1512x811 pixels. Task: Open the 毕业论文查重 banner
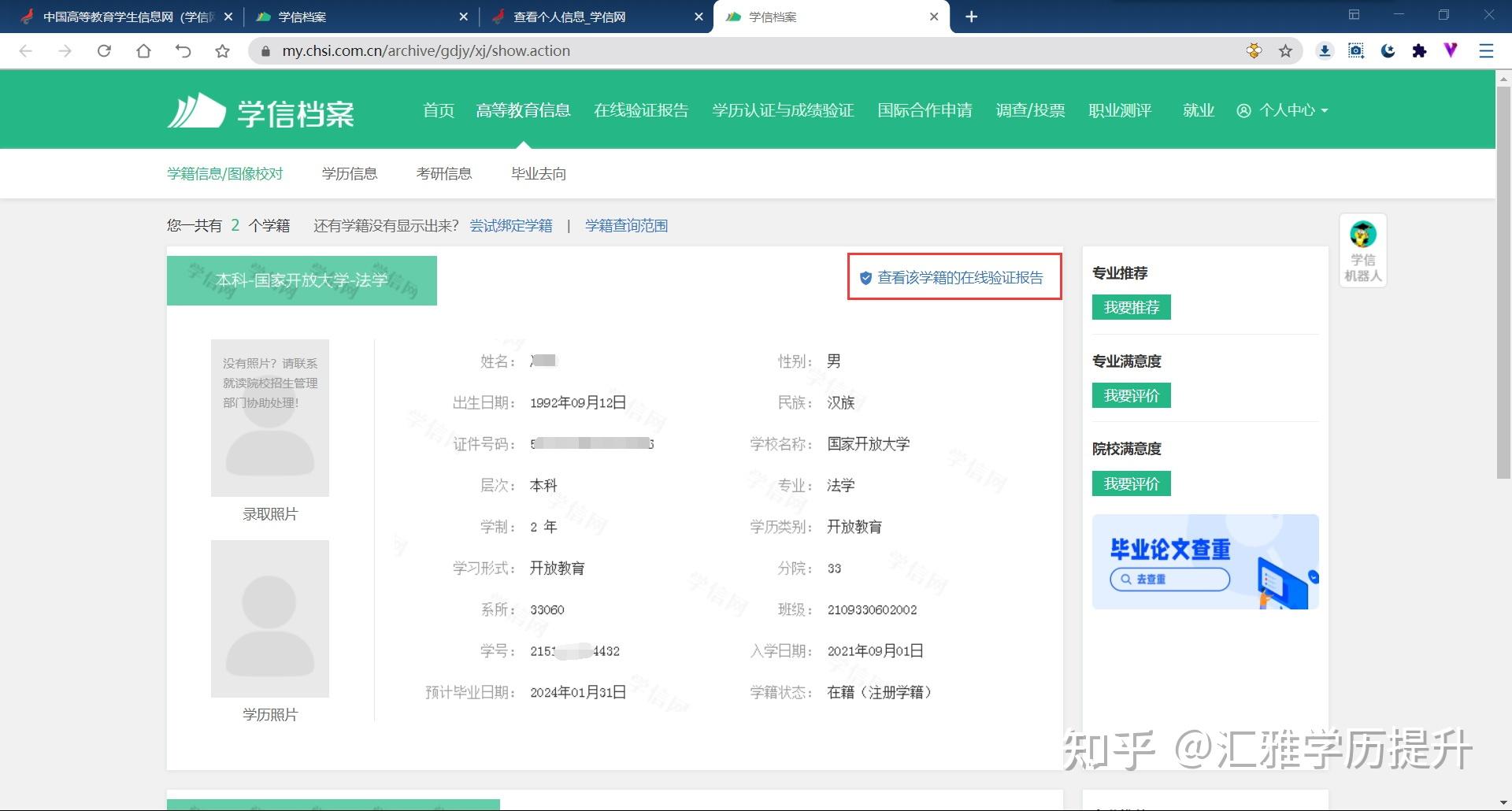pos(1205,561)
